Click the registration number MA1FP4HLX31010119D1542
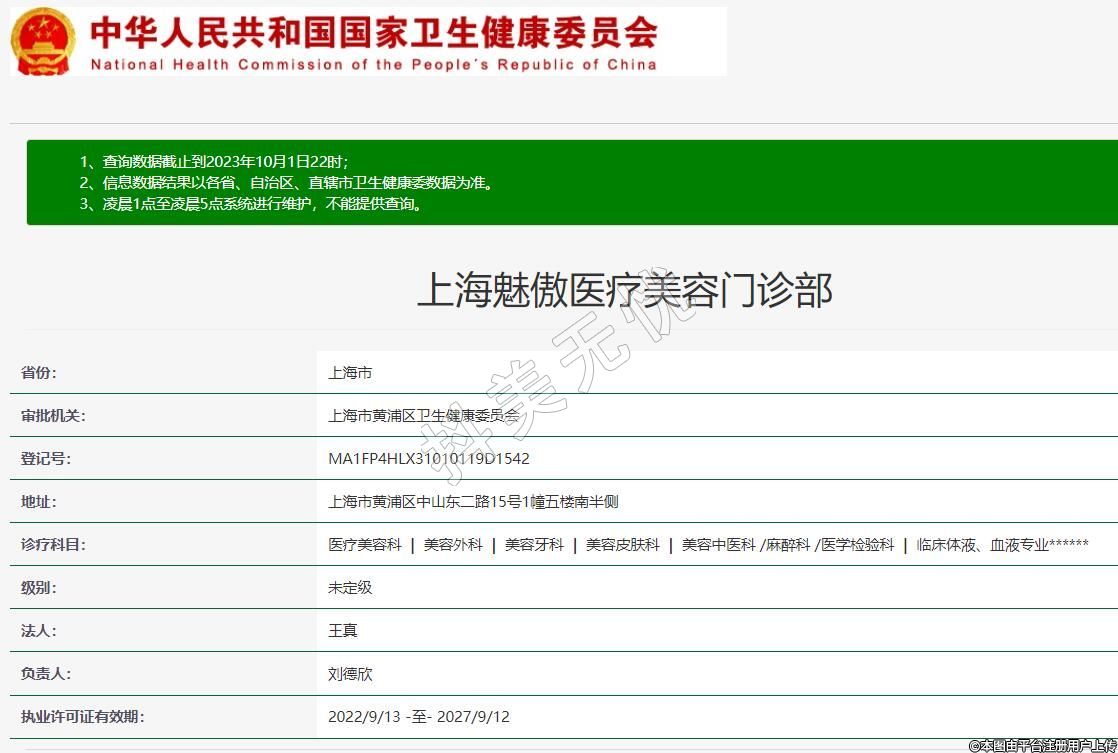Viewport: 1118px width, 753px height. [428, 459]
